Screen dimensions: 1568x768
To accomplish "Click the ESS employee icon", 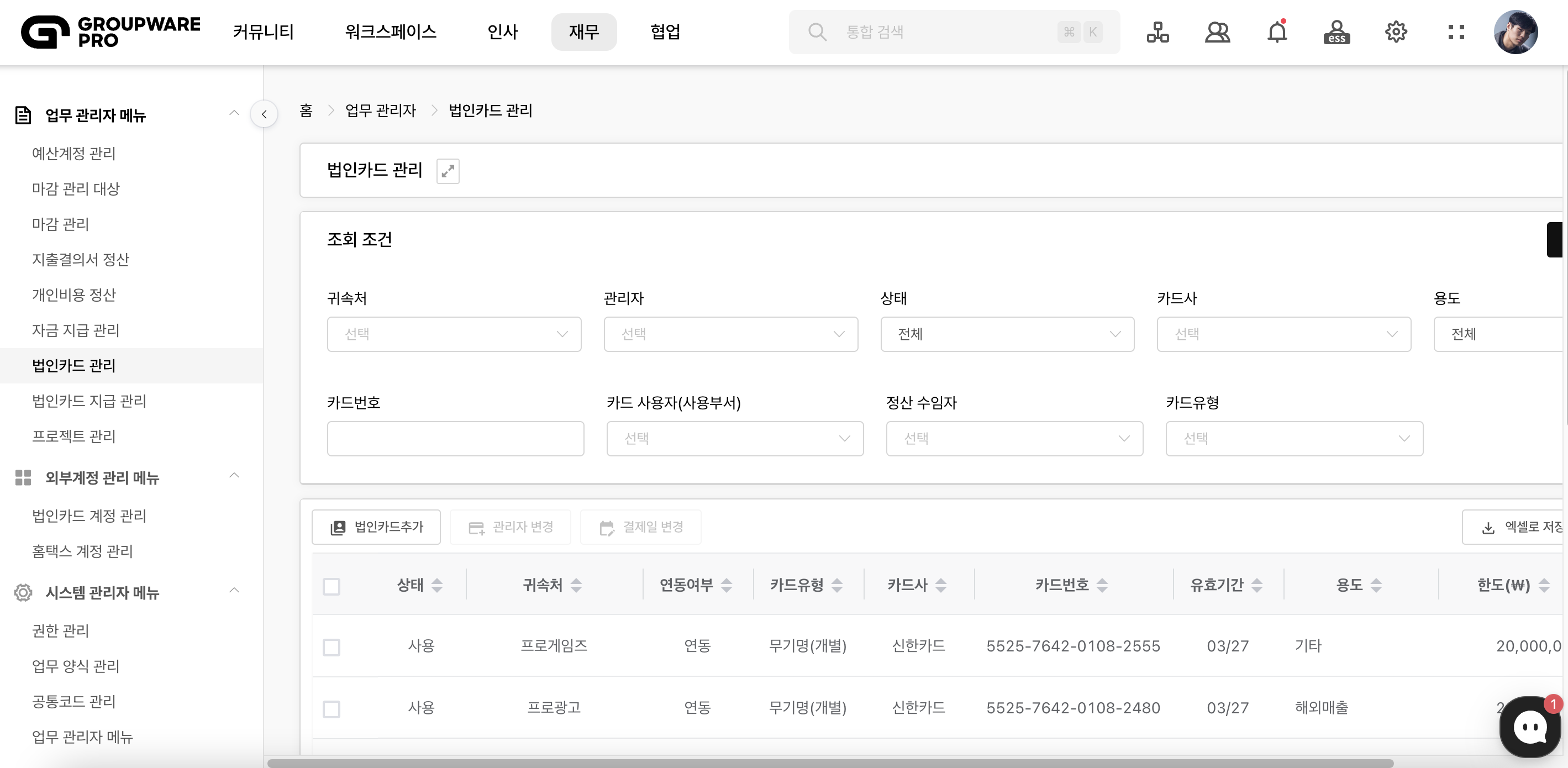I will pos(1336,31).
